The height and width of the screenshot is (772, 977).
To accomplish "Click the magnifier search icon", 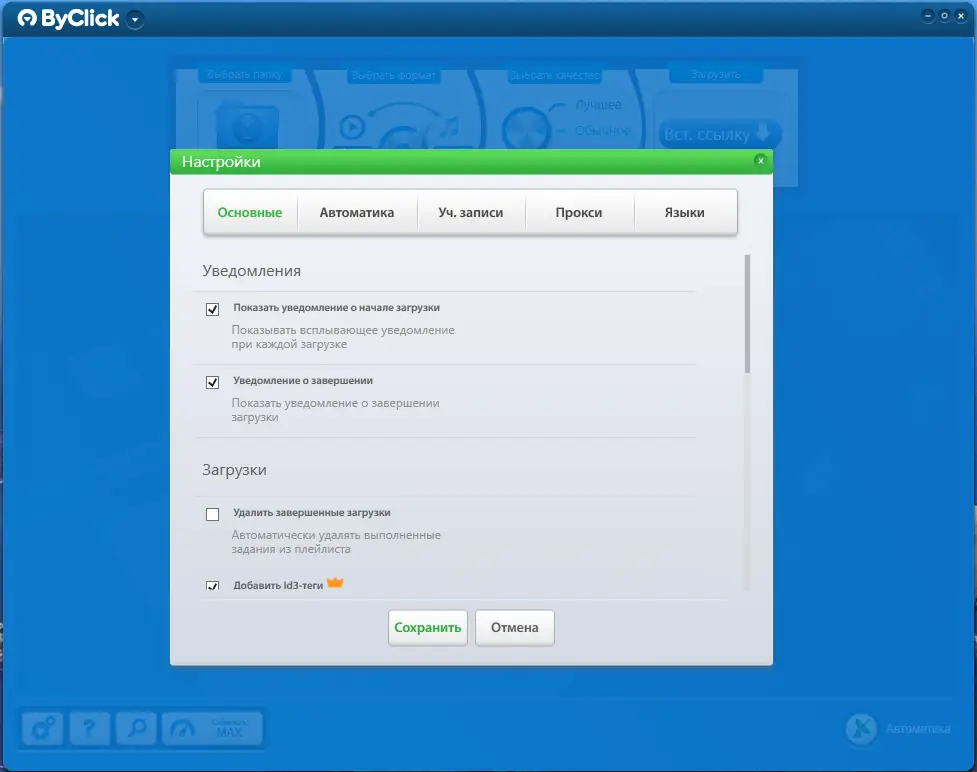I will pos(136,728).
